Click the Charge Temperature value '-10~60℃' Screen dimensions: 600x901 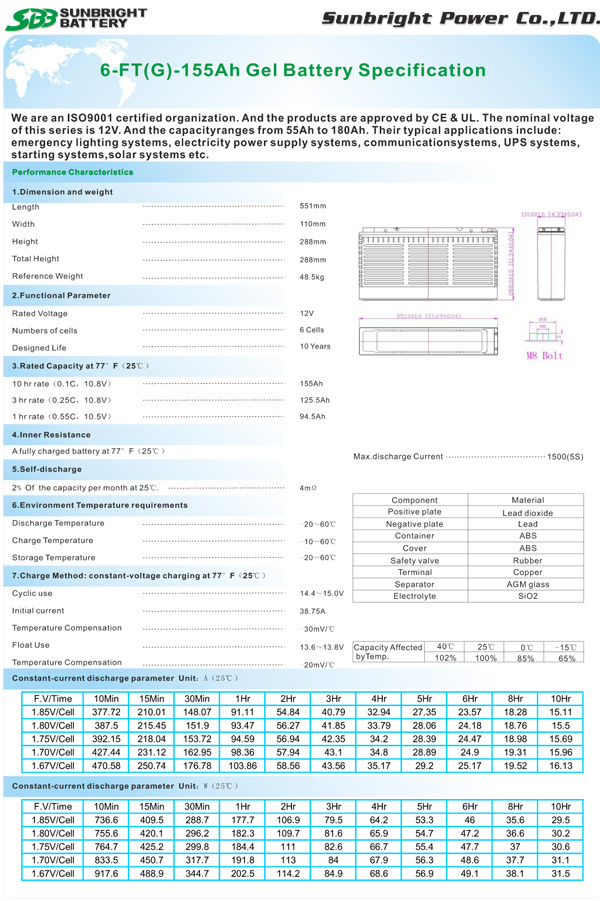click(x=318, y=541)
